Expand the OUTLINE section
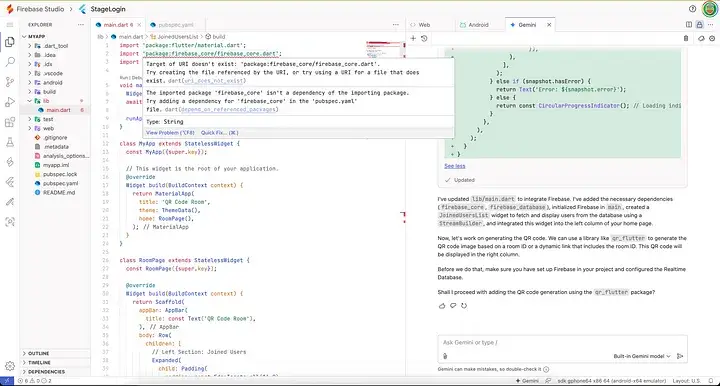 (55, 353)
